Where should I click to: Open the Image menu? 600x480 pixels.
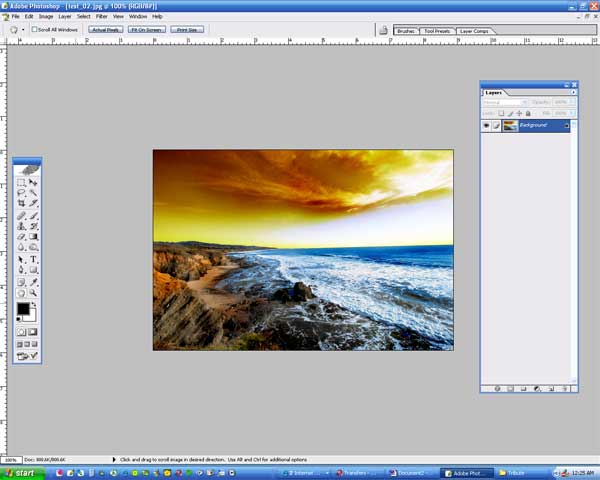point(46,16)
